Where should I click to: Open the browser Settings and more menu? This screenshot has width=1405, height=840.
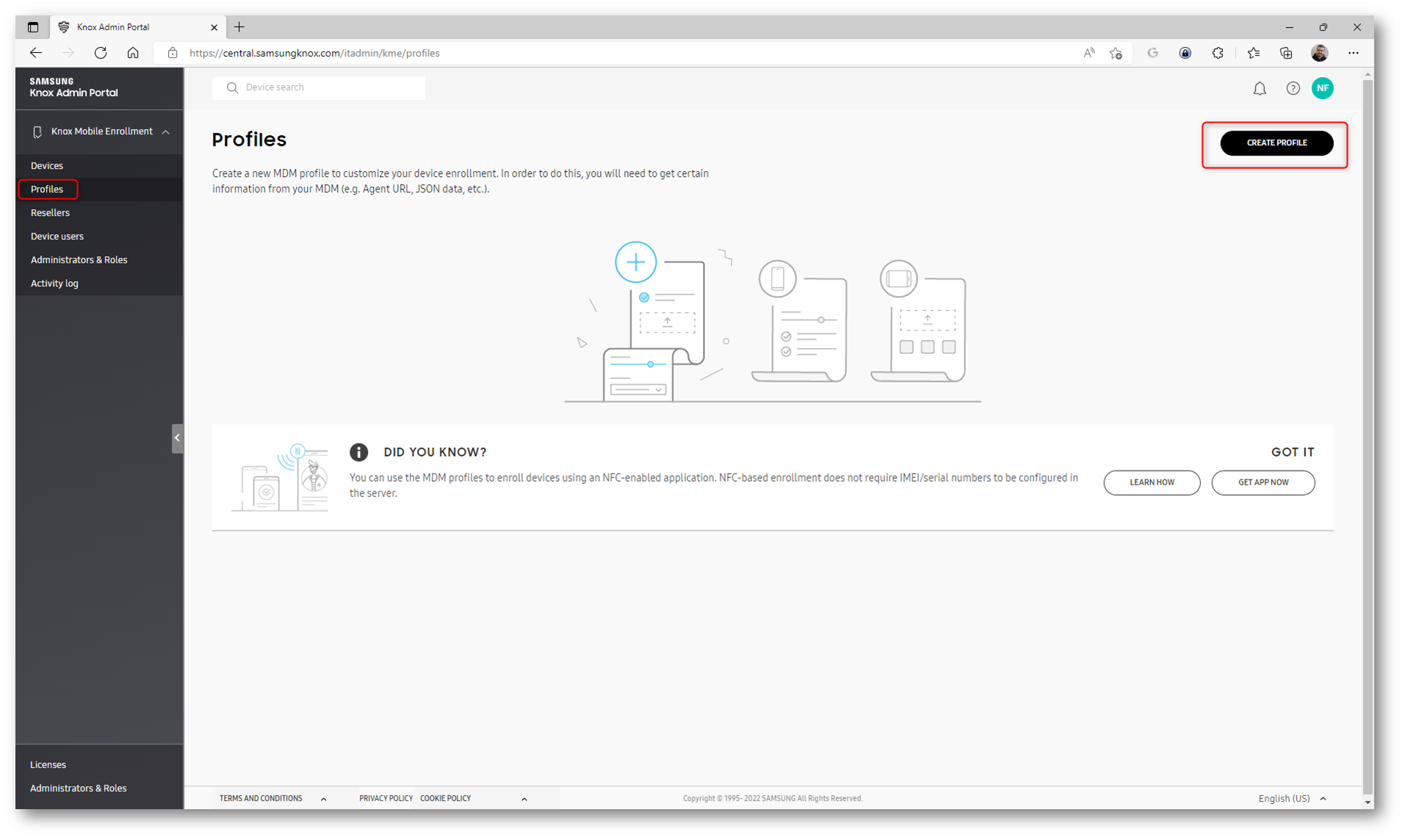[x=1353, y=53]
